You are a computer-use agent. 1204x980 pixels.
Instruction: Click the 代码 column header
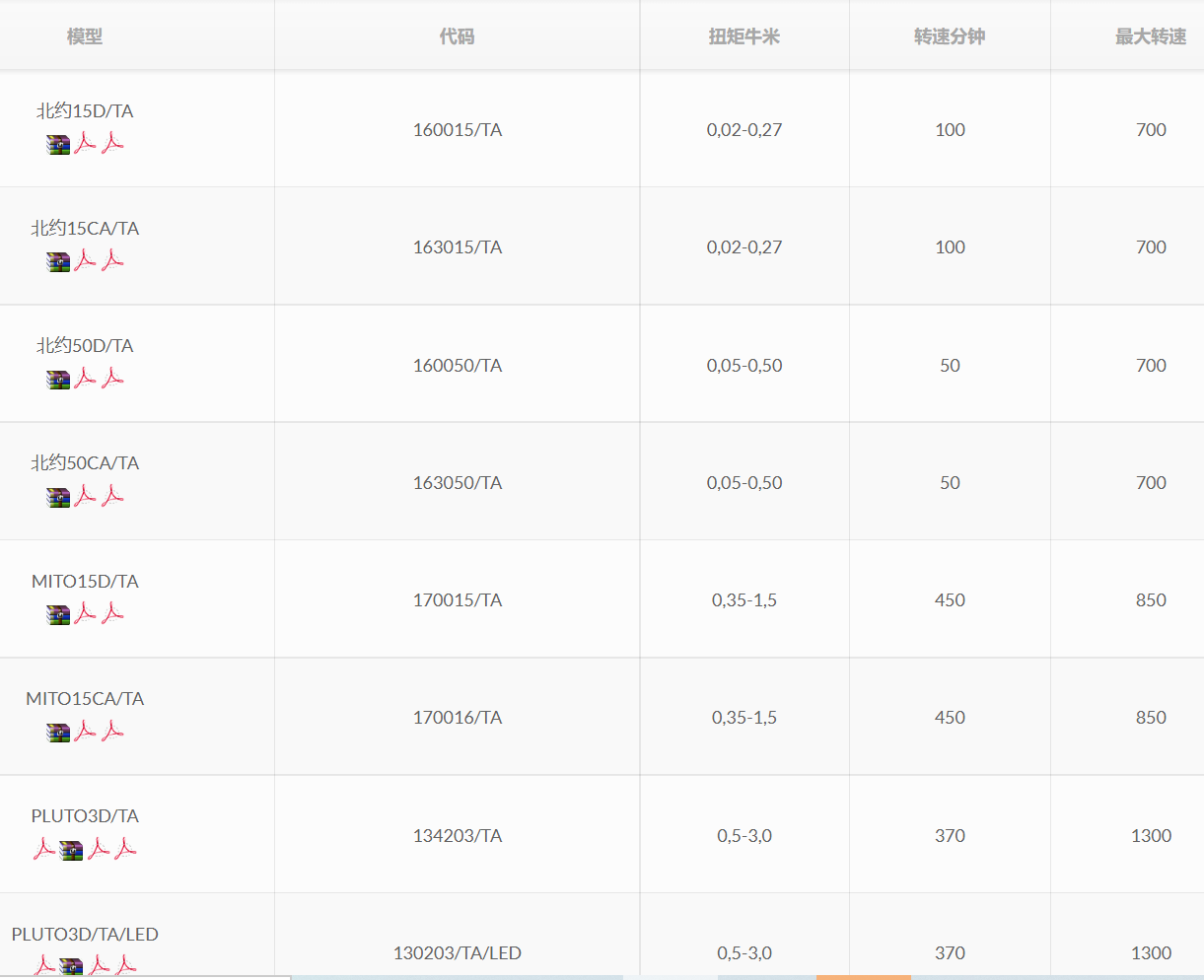[458, 36]
